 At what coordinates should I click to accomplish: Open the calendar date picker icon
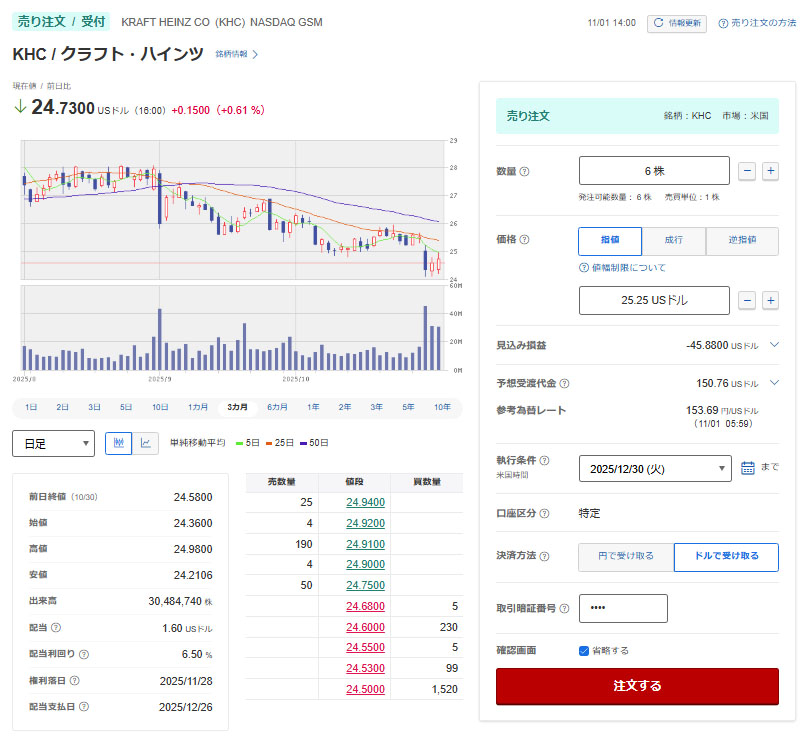point(748,468)
